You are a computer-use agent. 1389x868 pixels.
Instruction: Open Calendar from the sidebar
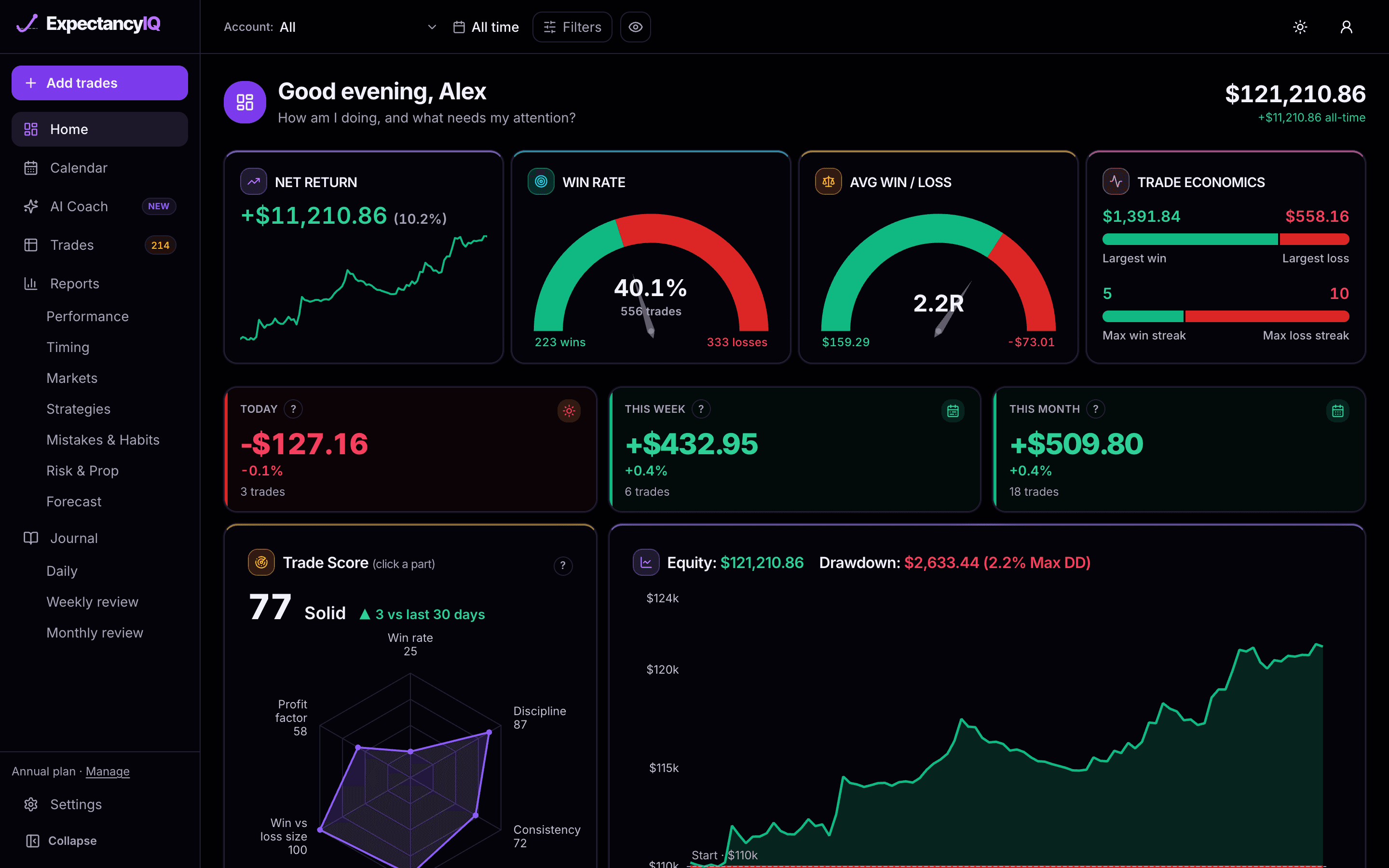click(100, 168)
